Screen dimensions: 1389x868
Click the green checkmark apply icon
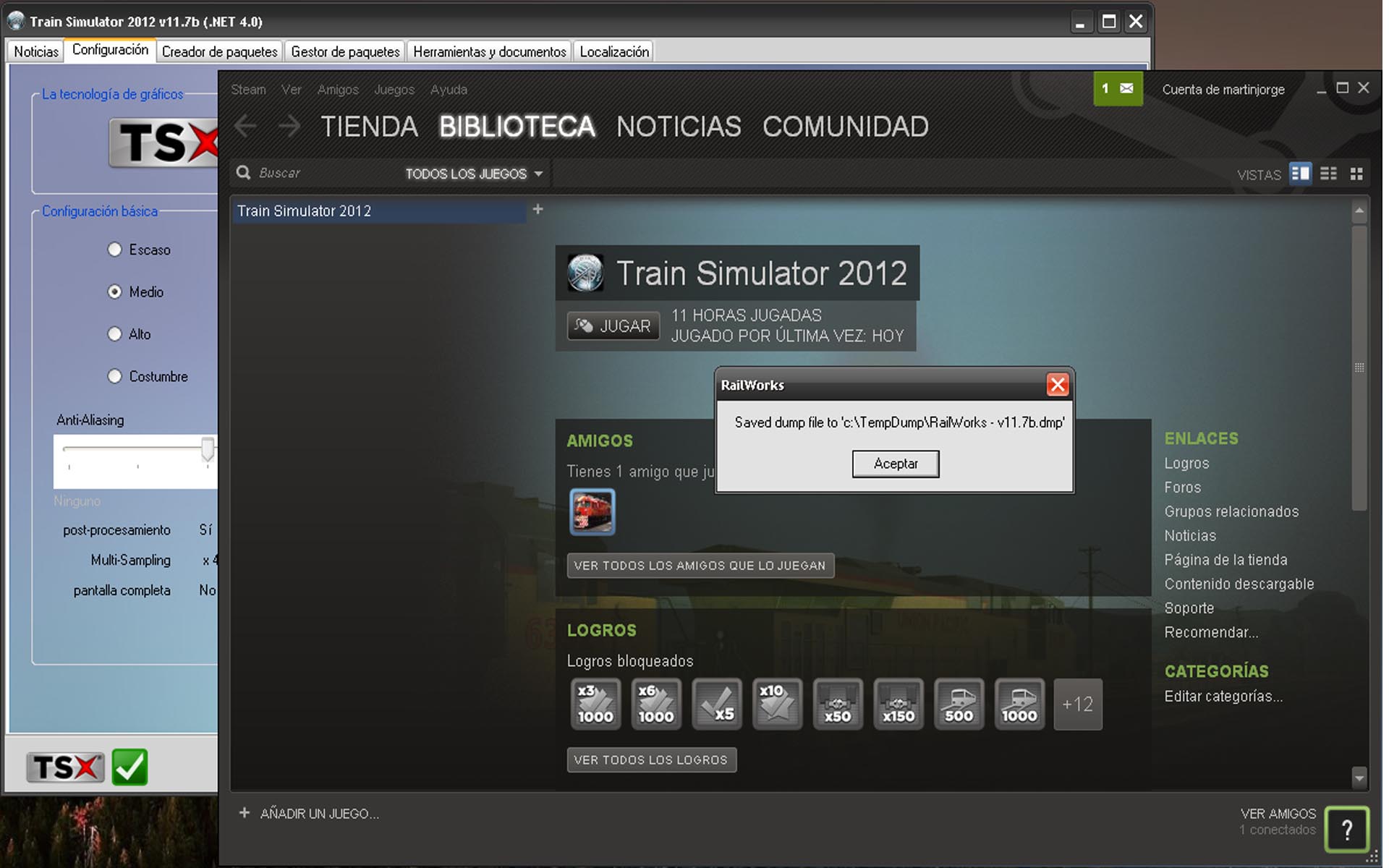point(130,767)
